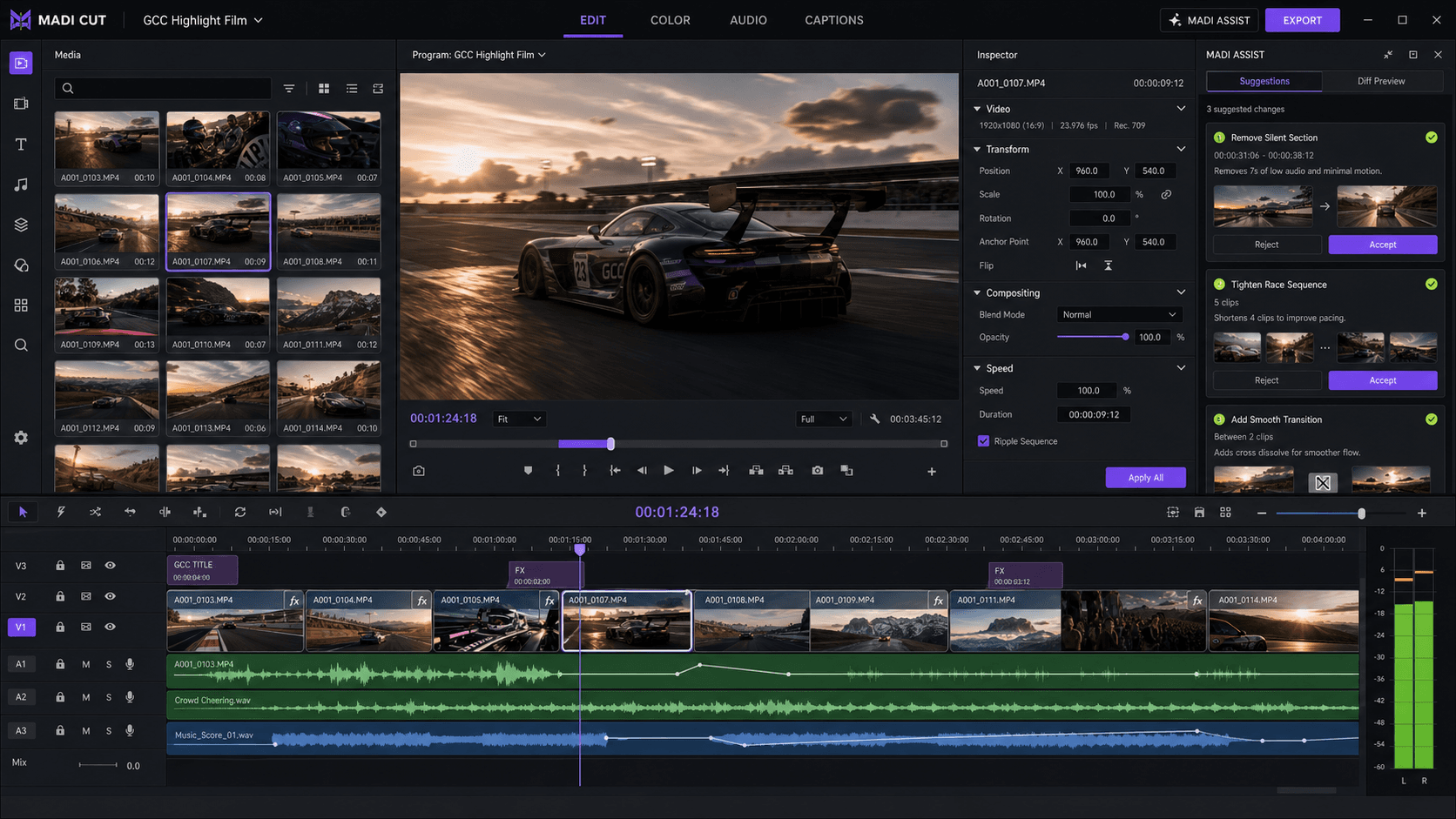Add a marker in program monitor

[528, 471]
